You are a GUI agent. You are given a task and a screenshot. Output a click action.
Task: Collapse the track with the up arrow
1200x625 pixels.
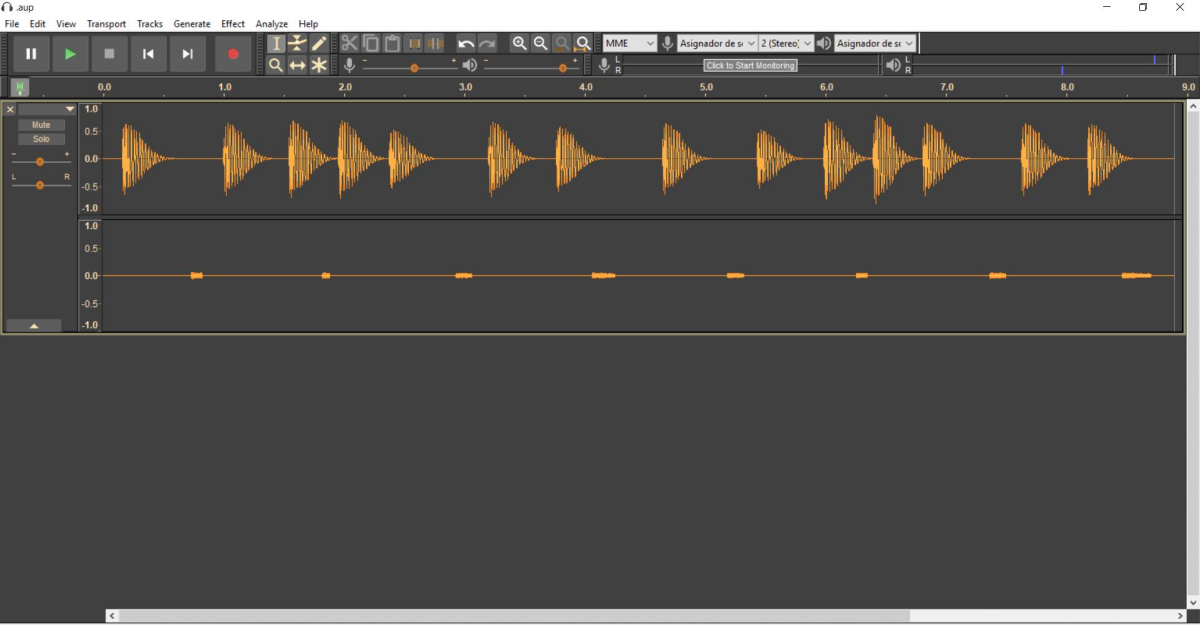[x=33, y=325]
